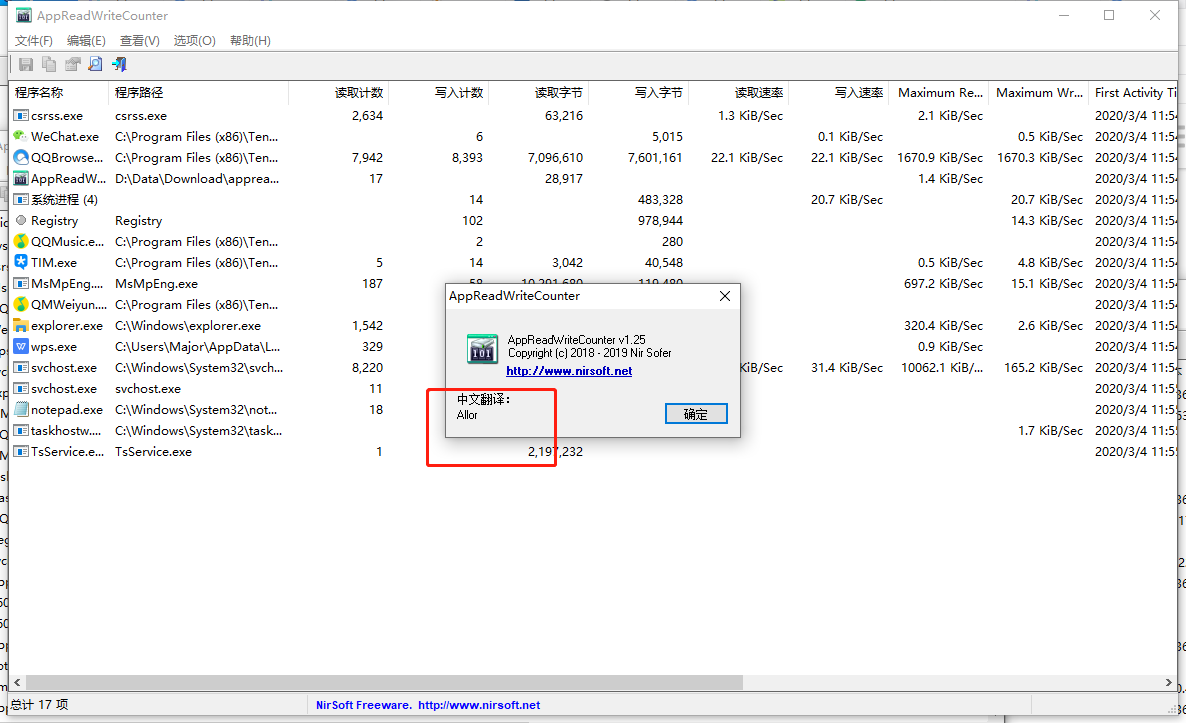Sort by 写入字节 column header
This screenshot has height=723, width=1186.
638,92
